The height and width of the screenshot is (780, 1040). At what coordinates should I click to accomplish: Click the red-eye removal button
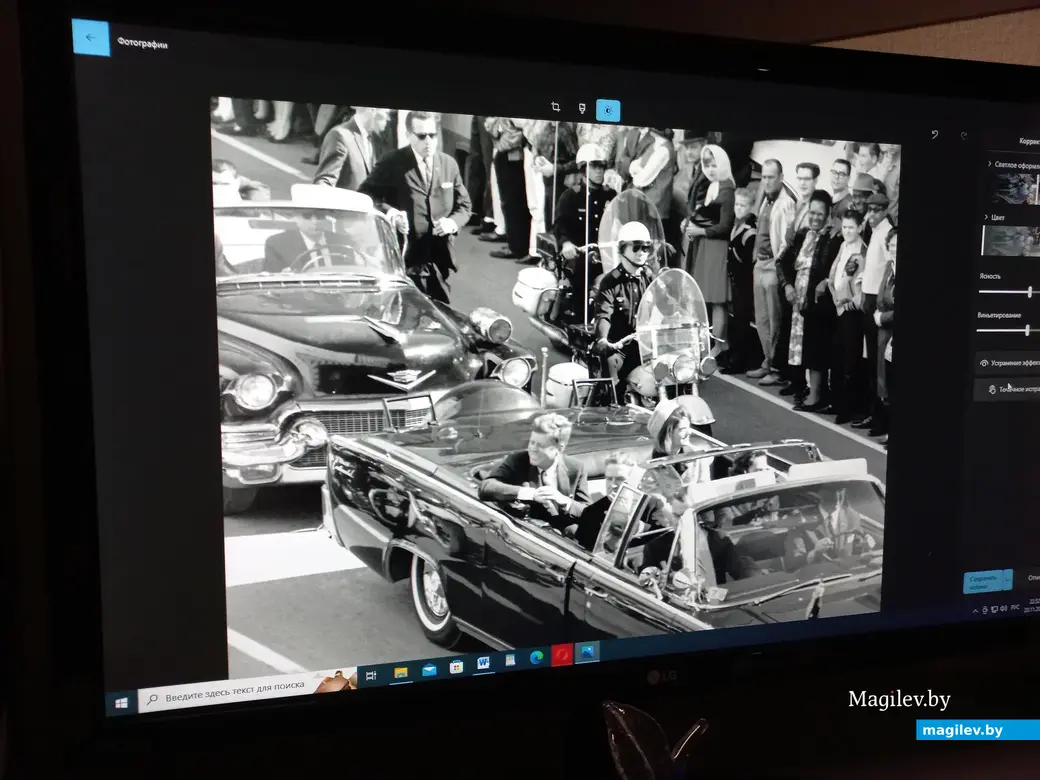(1008, 363)
